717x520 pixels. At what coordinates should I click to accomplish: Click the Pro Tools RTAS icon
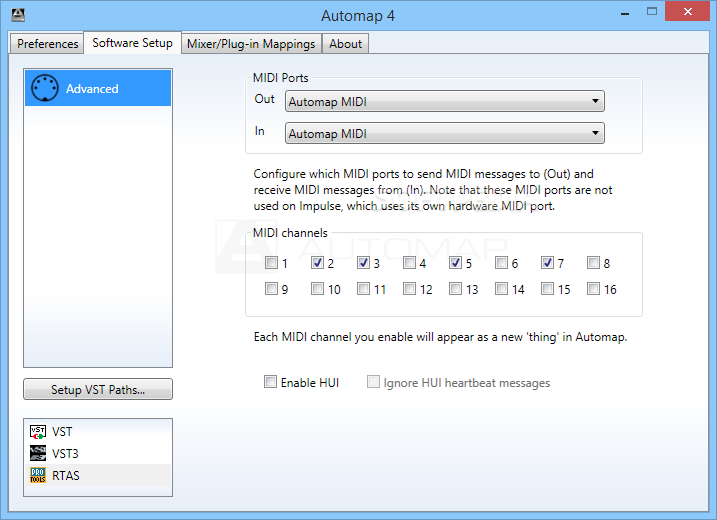38,475
